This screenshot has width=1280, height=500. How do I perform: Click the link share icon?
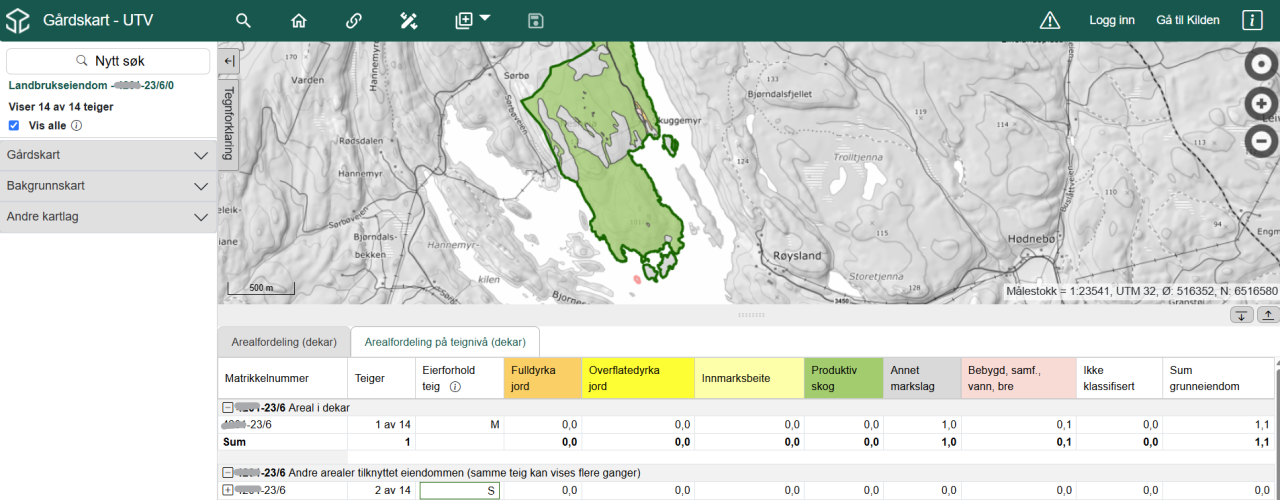(x=353, y=21)
